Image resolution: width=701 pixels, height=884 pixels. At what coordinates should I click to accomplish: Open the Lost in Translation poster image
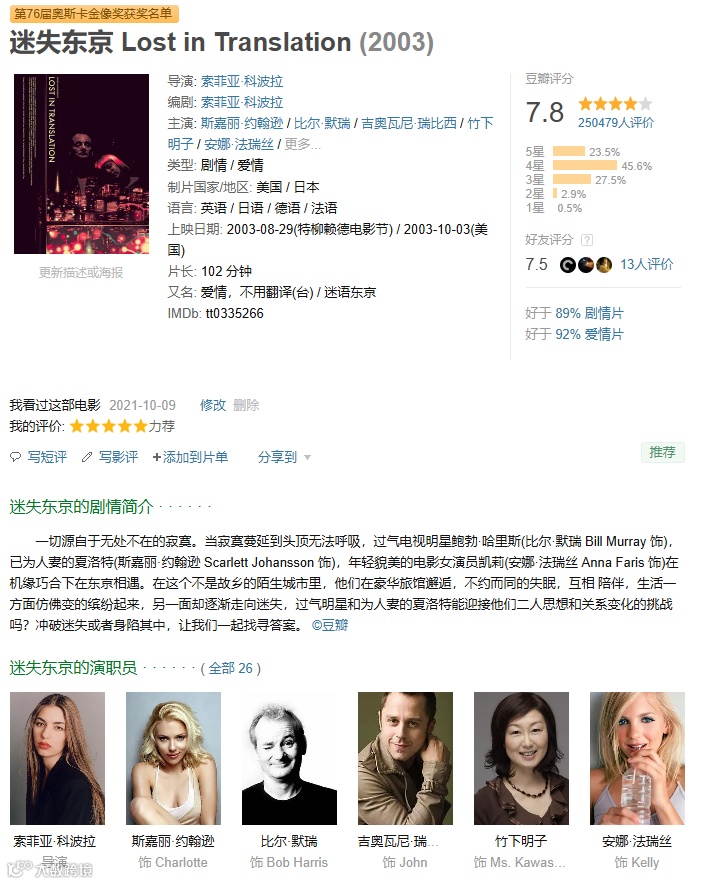82,164
